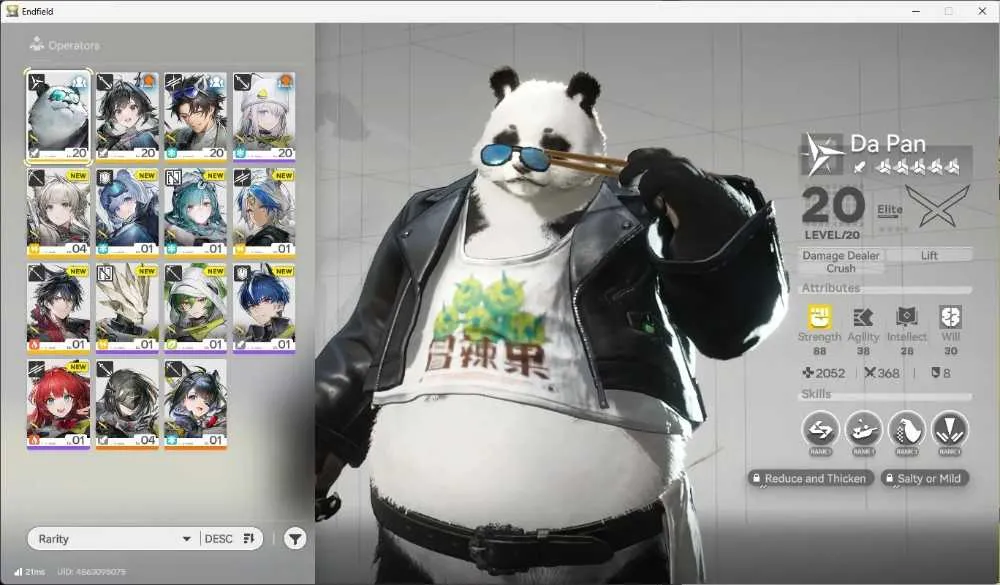The image size is (1000, 585).
Task: Open the Rarity sort dropdown
Action: tap(114, 539)
